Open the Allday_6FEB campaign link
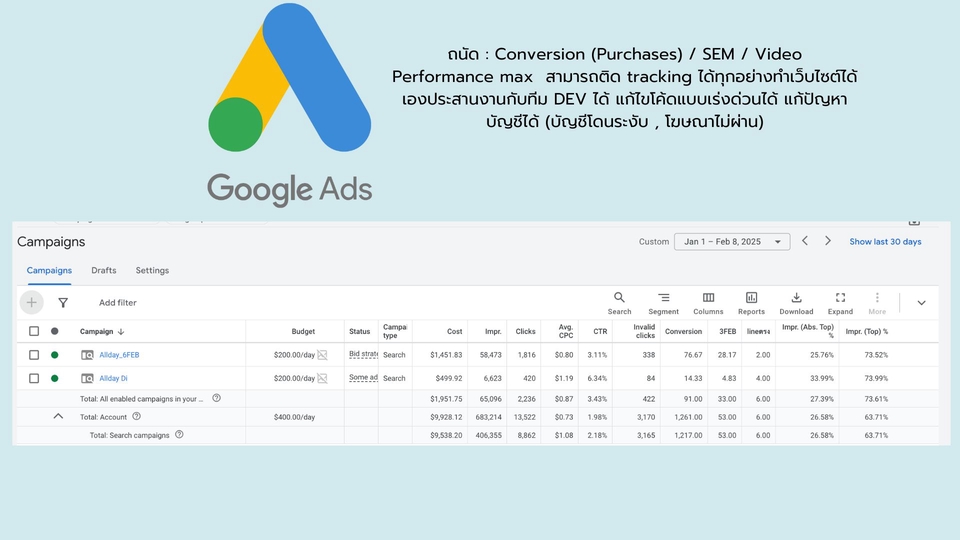This screenshot has height=540, width=960. tap(119, 355)
